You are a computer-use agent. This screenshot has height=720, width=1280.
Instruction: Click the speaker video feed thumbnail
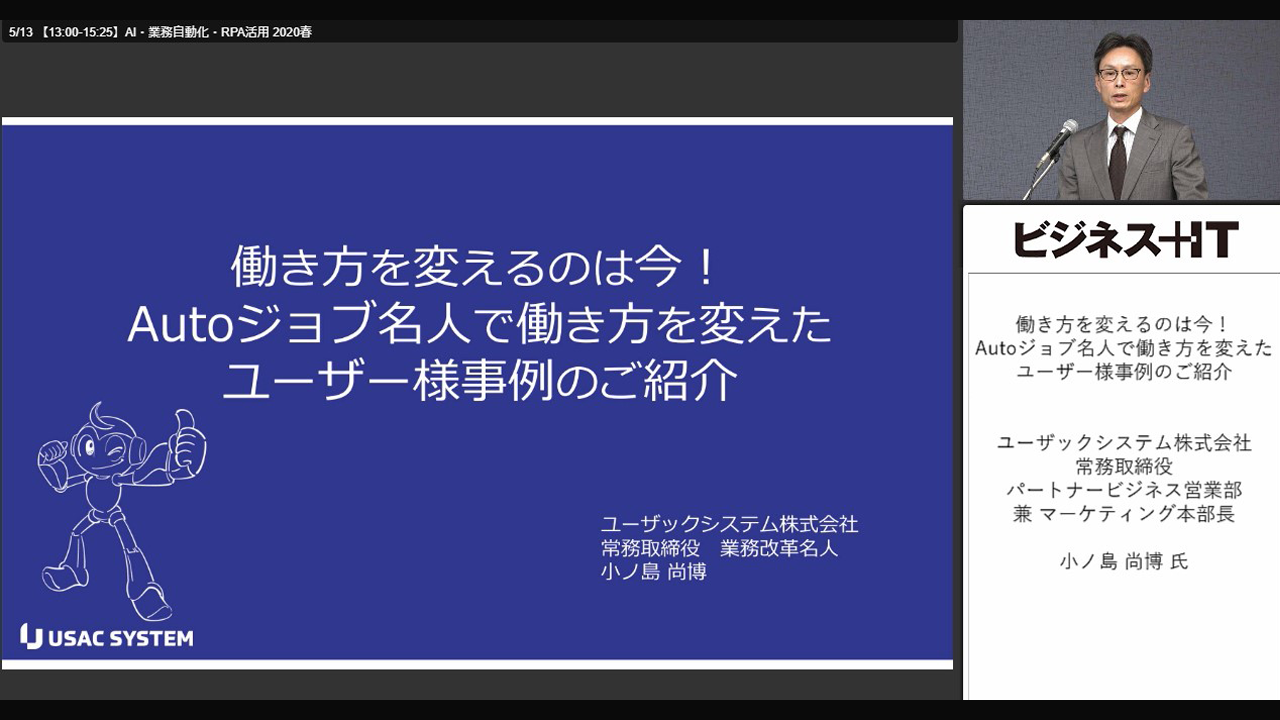coord(1121,110)
